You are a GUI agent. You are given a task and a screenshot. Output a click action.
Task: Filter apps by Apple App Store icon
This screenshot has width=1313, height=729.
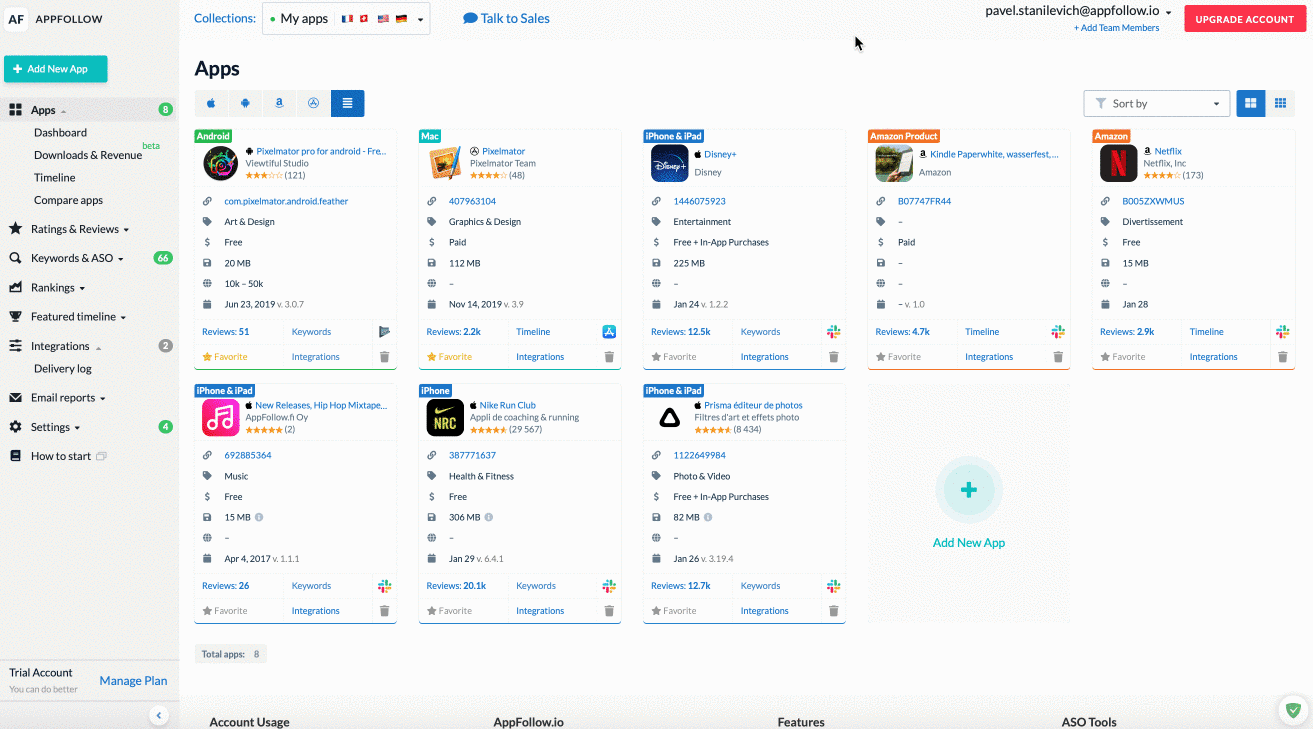pyautogui.click(x=211, y=103)
